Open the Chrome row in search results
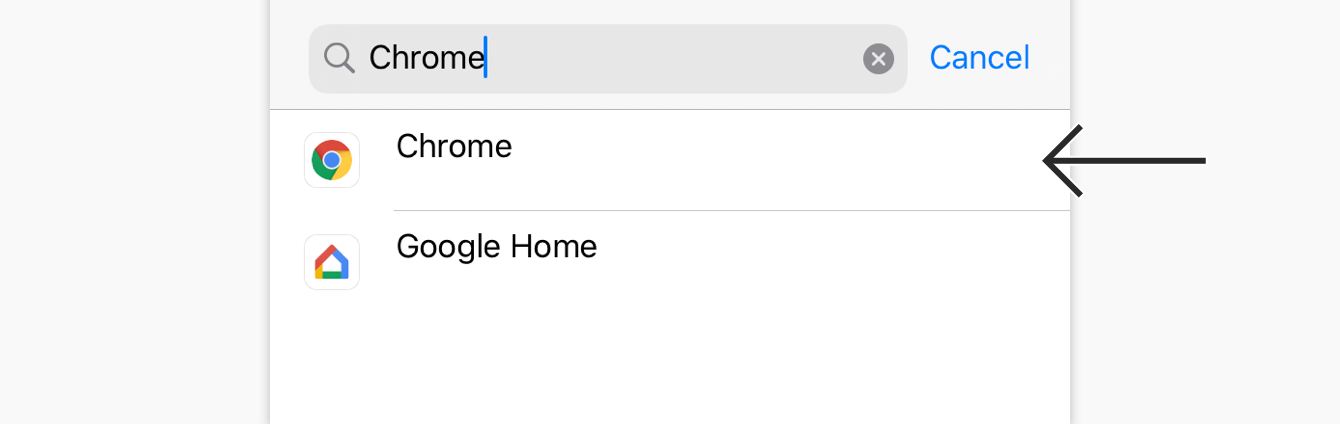Viewport: 1340px width, 424px height. tap(670, 160)
